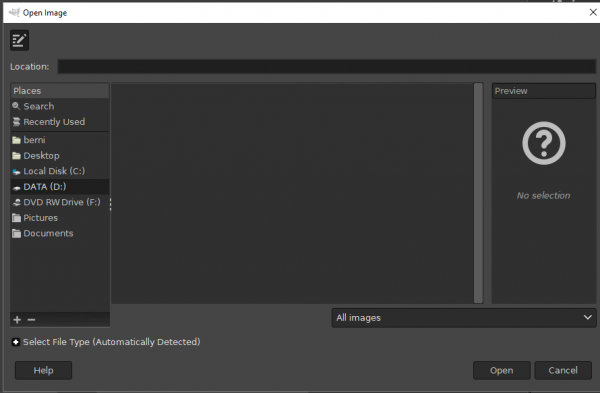The height and width of the screenshot is (393, 600).
Task: Remove bookmark with the minus icon
Action: 31,320
